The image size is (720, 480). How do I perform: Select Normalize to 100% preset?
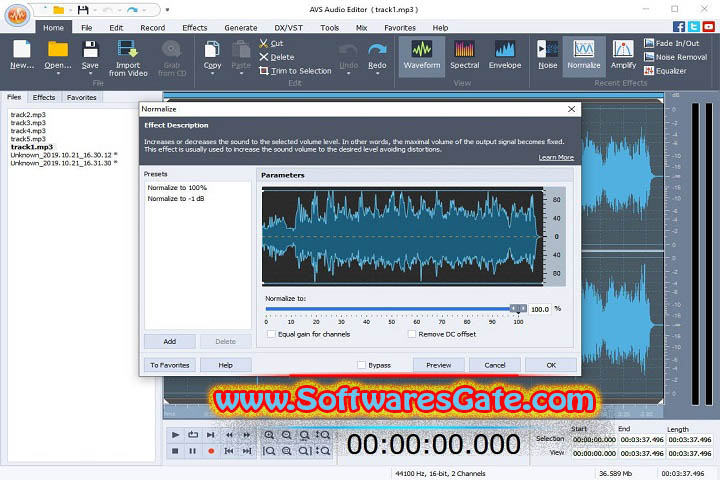point(177,187)
